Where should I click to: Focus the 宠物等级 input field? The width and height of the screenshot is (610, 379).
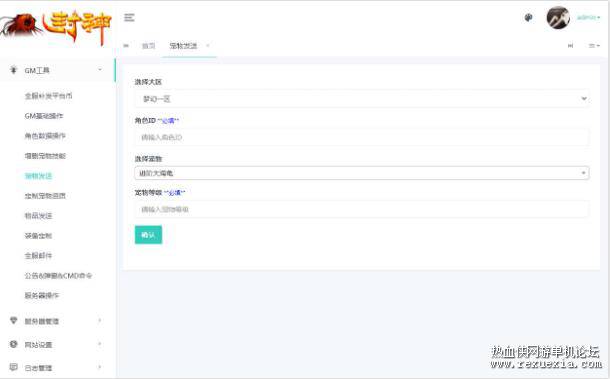[x=362, y=209]
